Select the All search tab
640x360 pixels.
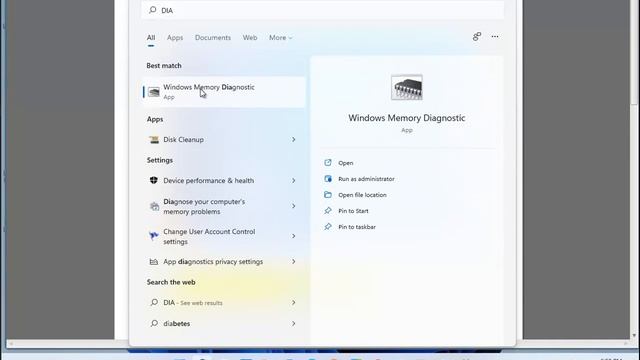[151, 38]
